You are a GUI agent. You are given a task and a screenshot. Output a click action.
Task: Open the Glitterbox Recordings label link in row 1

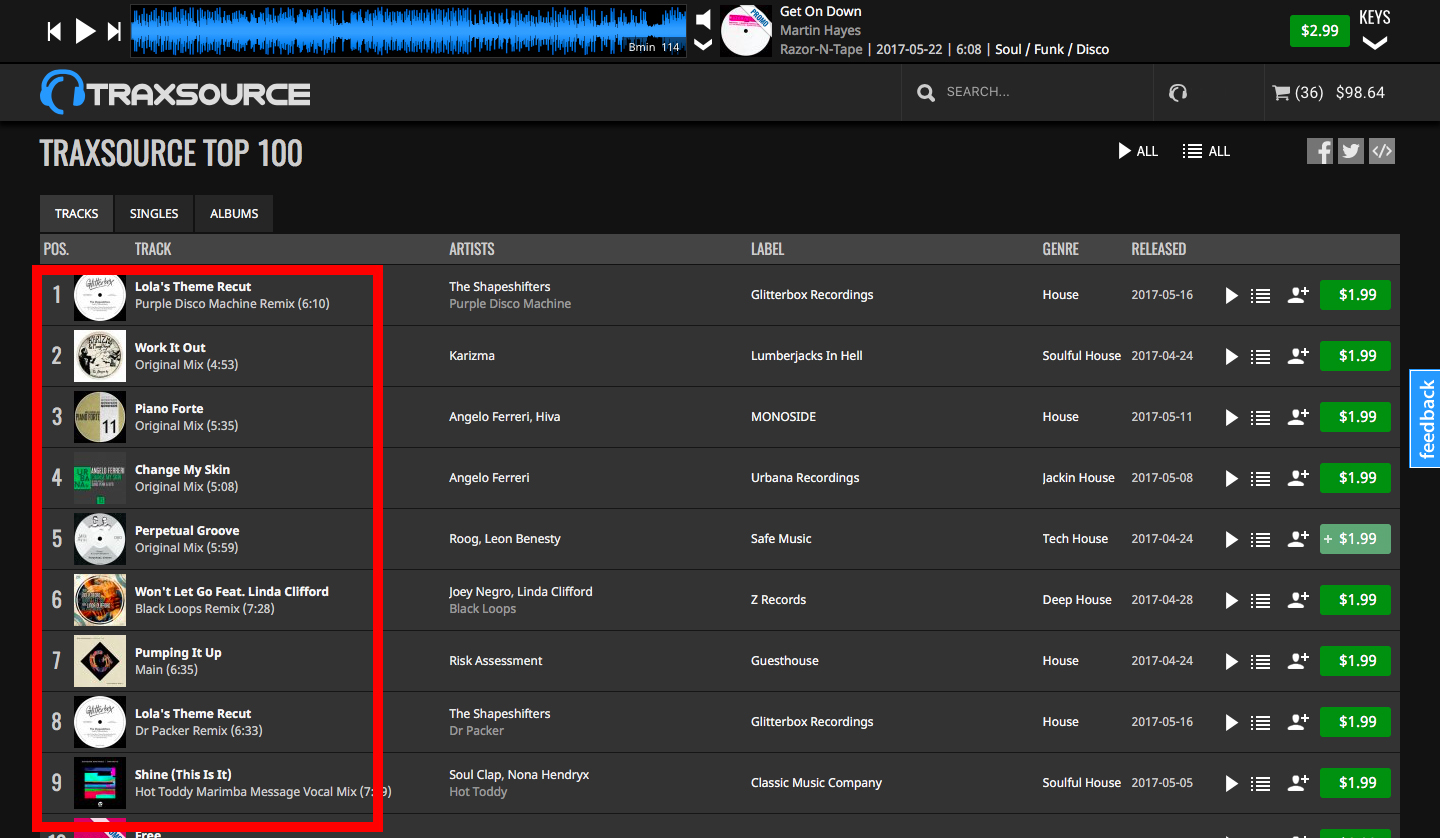(x=811, y=295)
